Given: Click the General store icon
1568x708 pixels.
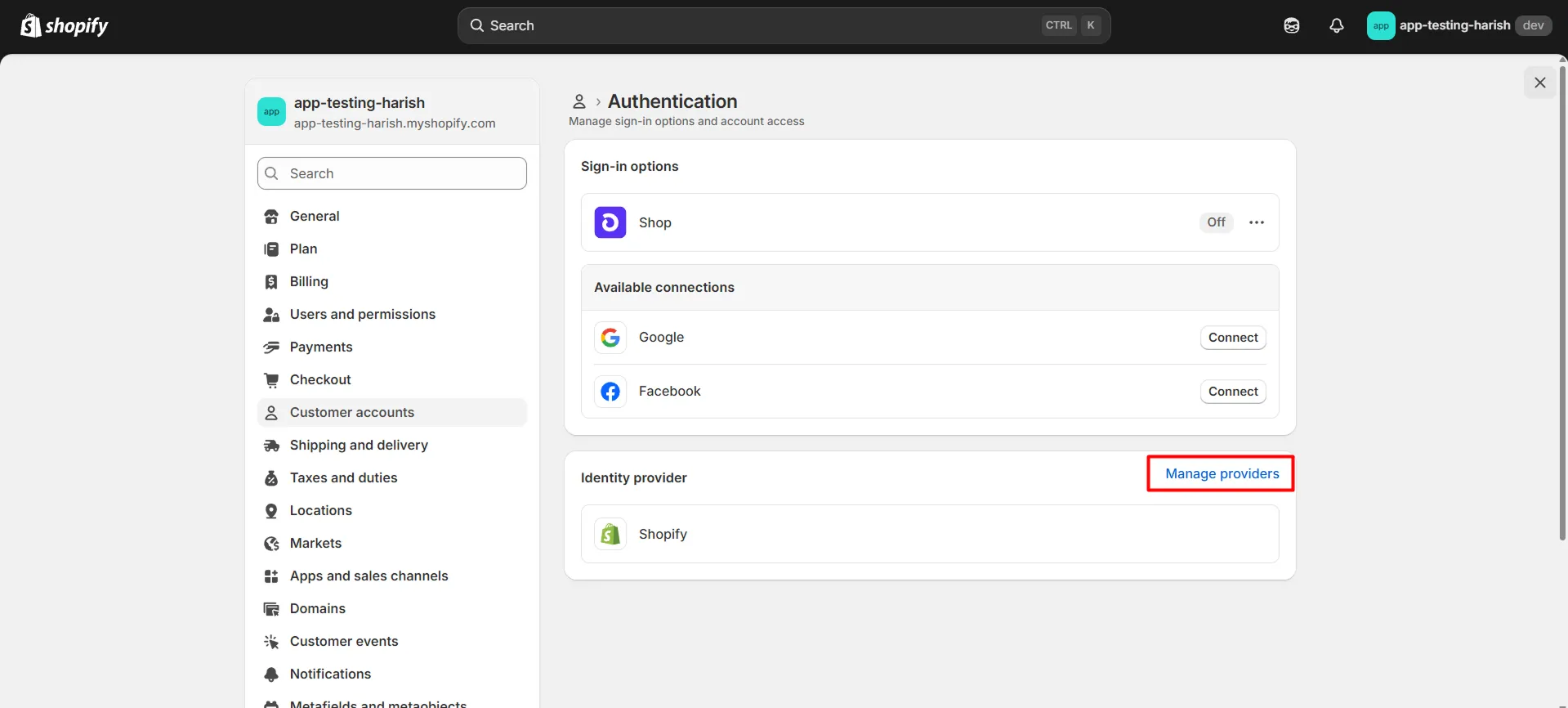Looking at the screenshot, I should pyautogui.click(x=271, y=217).
